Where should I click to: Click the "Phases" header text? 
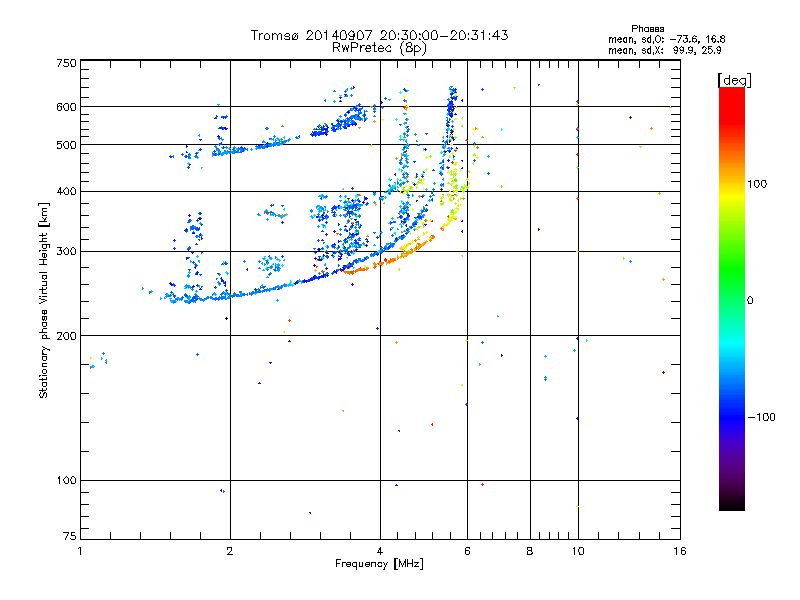[x=647, y=29]
